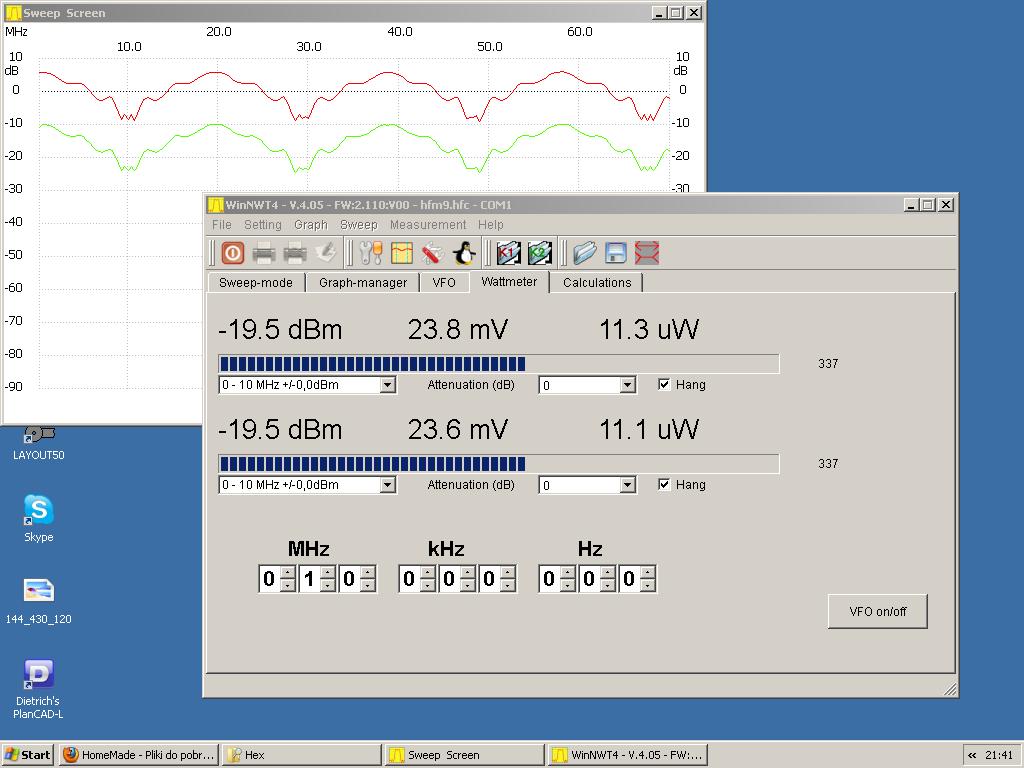Click the K2 channel toolbar icon
Screen dimensions: 1024x768
coord(540,253)
